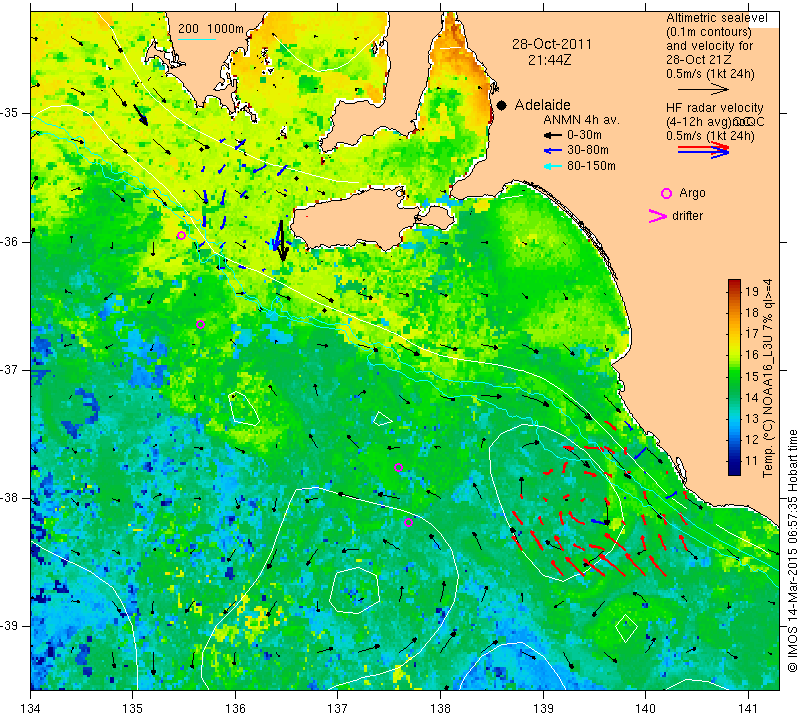Screen dimensions: 800x720
Task: Click the 137 longitude axis label
Action: point(338,708)
